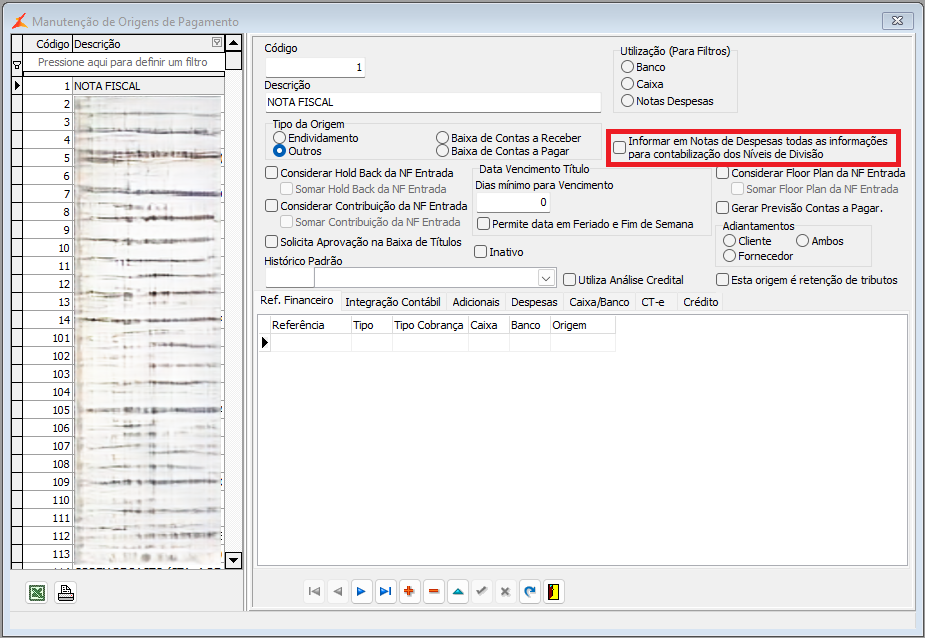This screenshot has height=638, width=925.
Task: Open grid column options icon beside Descrição
Action: click(x=217, y=42)
